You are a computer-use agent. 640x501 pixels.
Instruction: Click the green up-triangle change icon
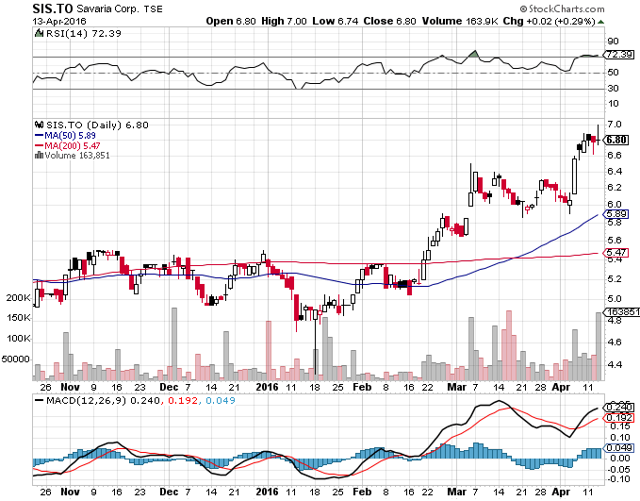click(x=601, y=22)
